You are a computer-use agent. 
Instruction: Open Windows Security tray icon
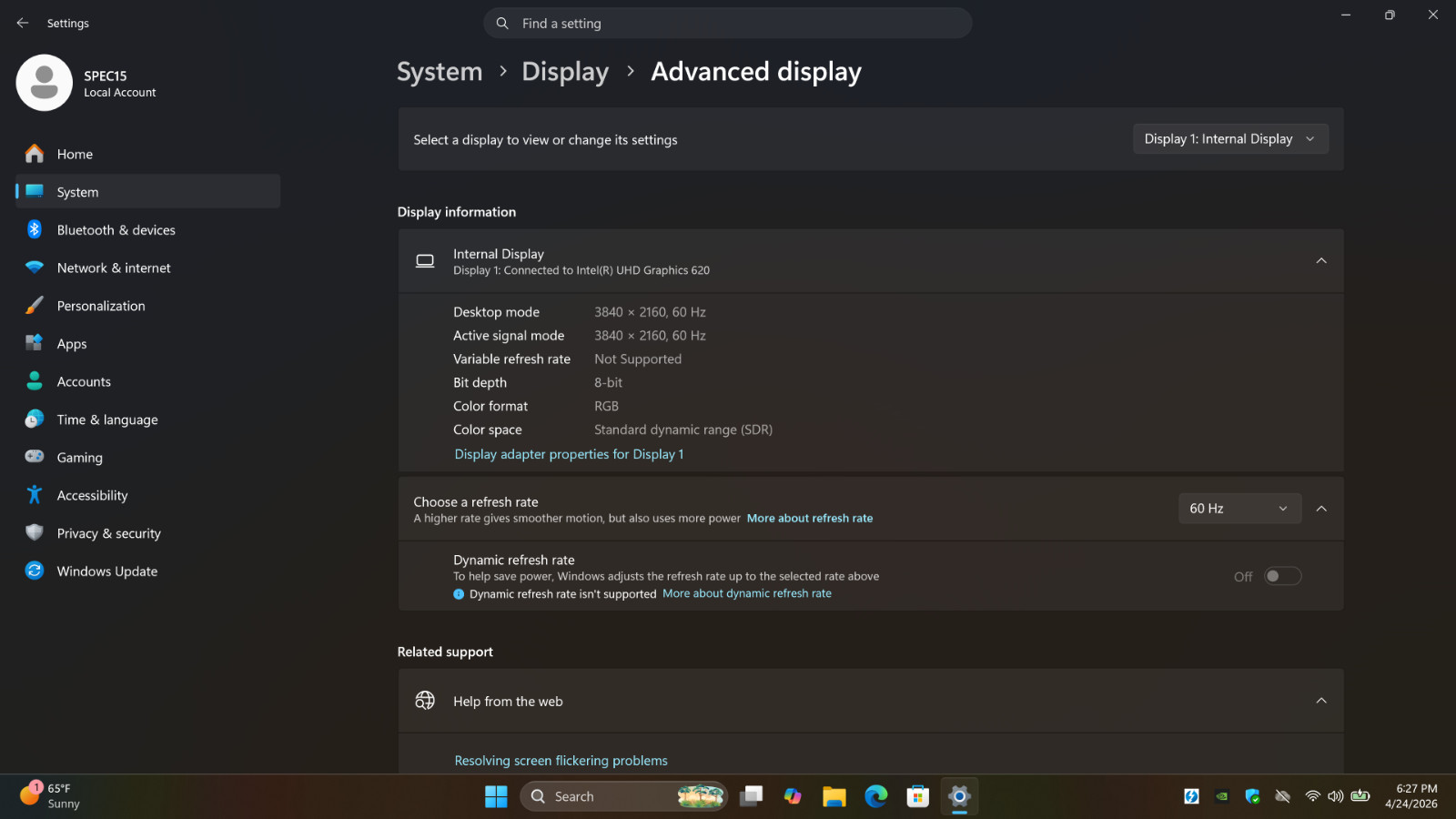click(x=1253, y=796)
